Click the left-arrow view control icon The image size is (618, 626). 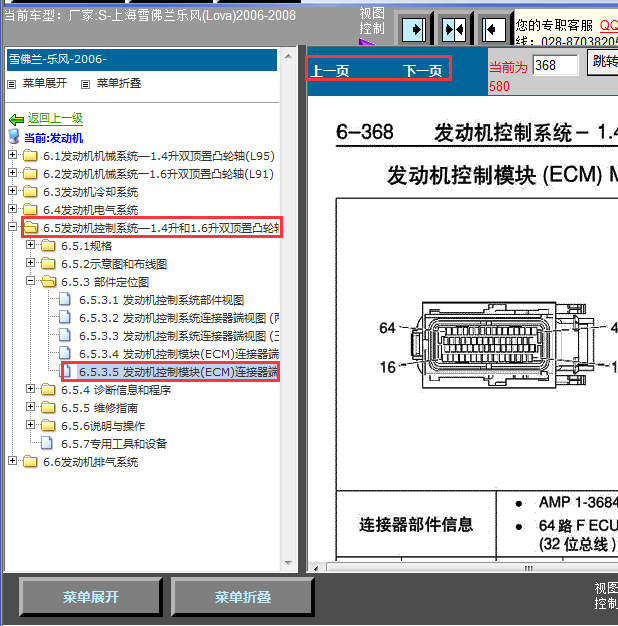[x=494, y=29]
